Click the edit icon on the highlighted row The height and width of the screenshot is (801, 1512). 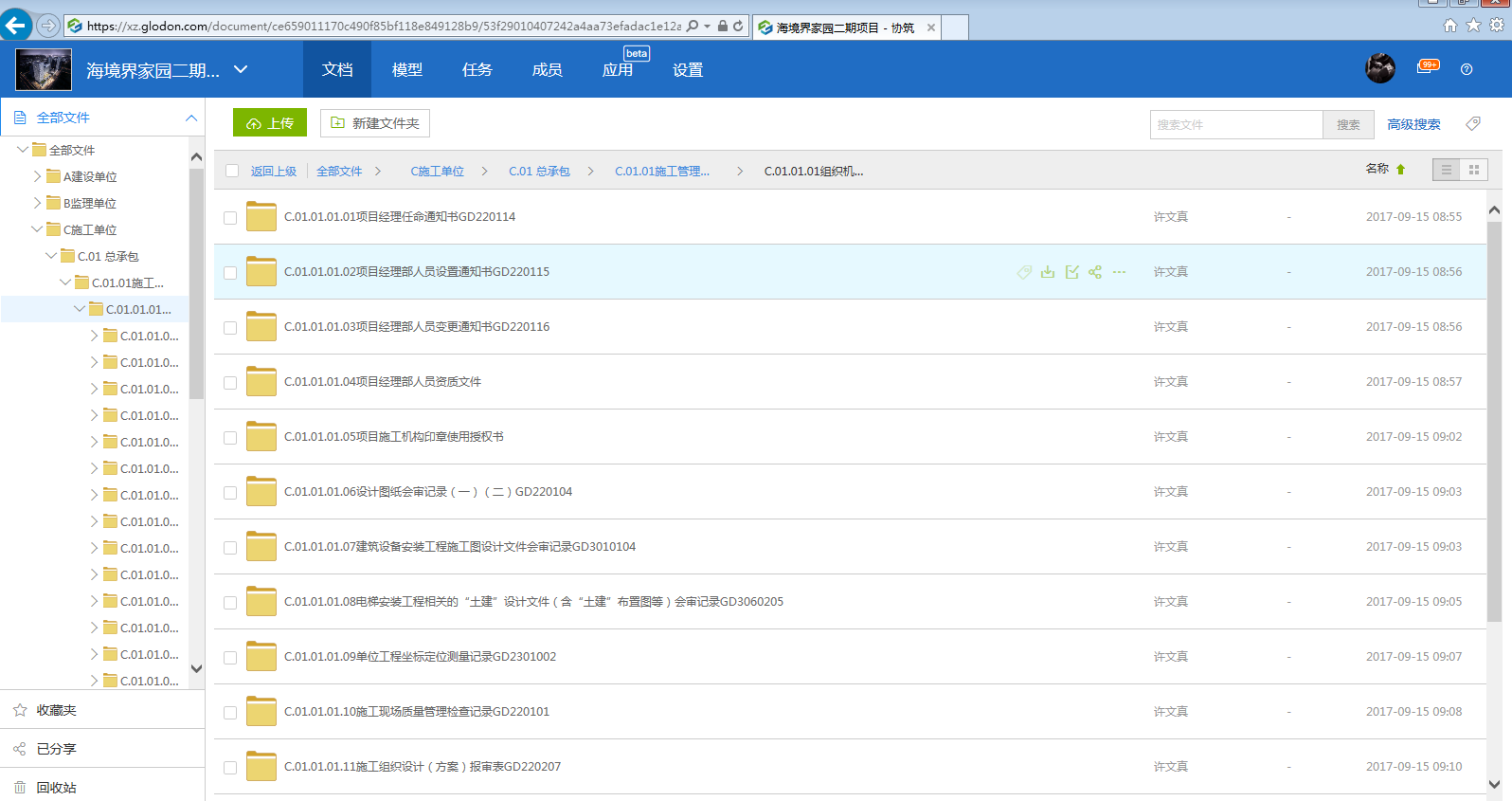coord(1071,272)
